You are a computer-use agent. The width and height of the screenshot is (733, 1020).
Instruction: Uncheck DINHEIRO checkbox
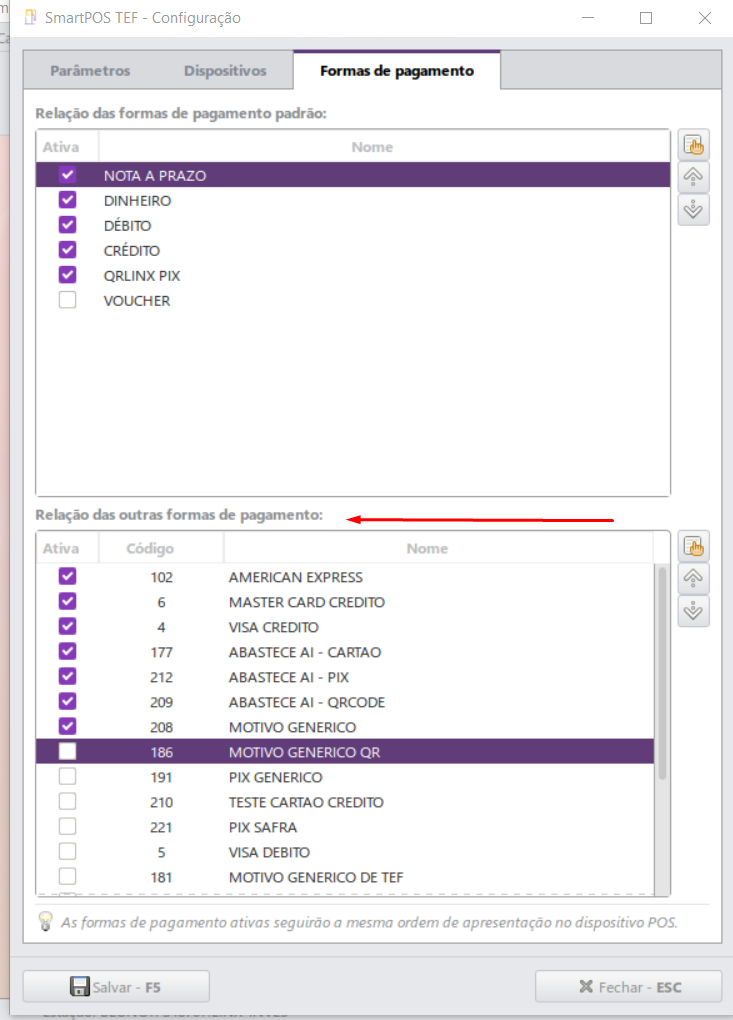[x=67, y=200]
